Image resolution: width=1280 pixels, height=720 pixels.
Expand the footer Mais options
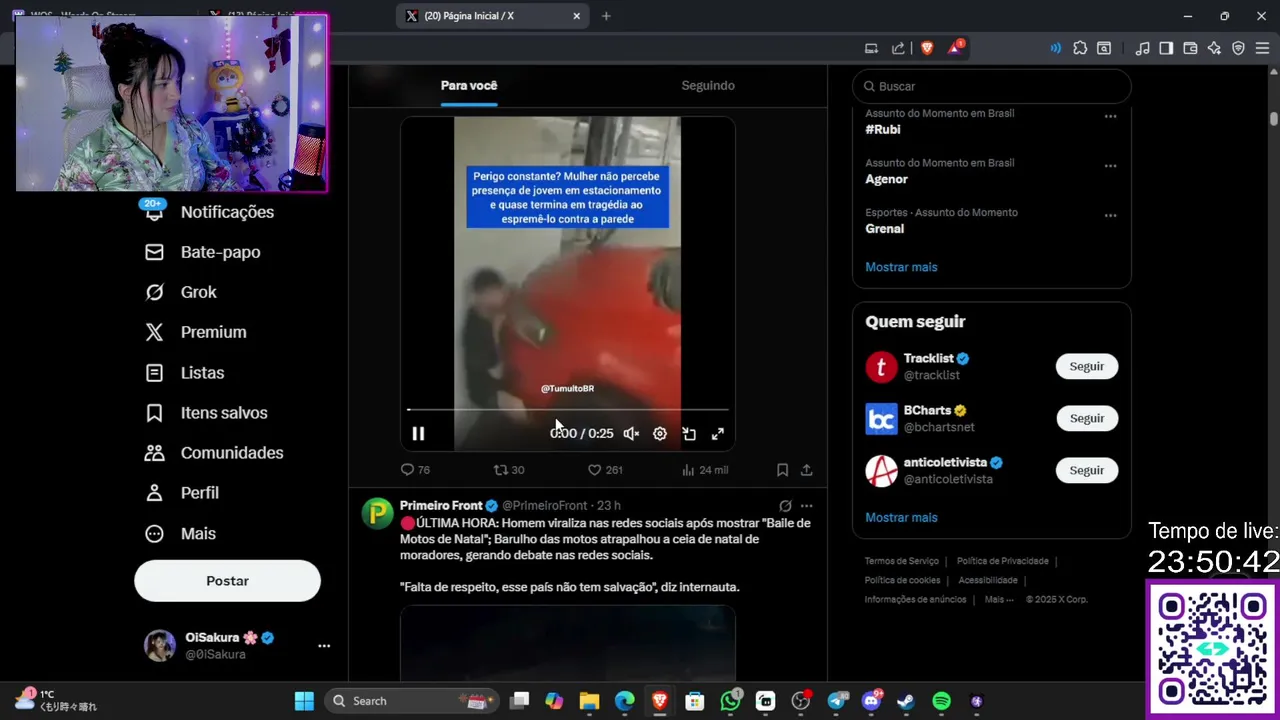pos(999,599)
